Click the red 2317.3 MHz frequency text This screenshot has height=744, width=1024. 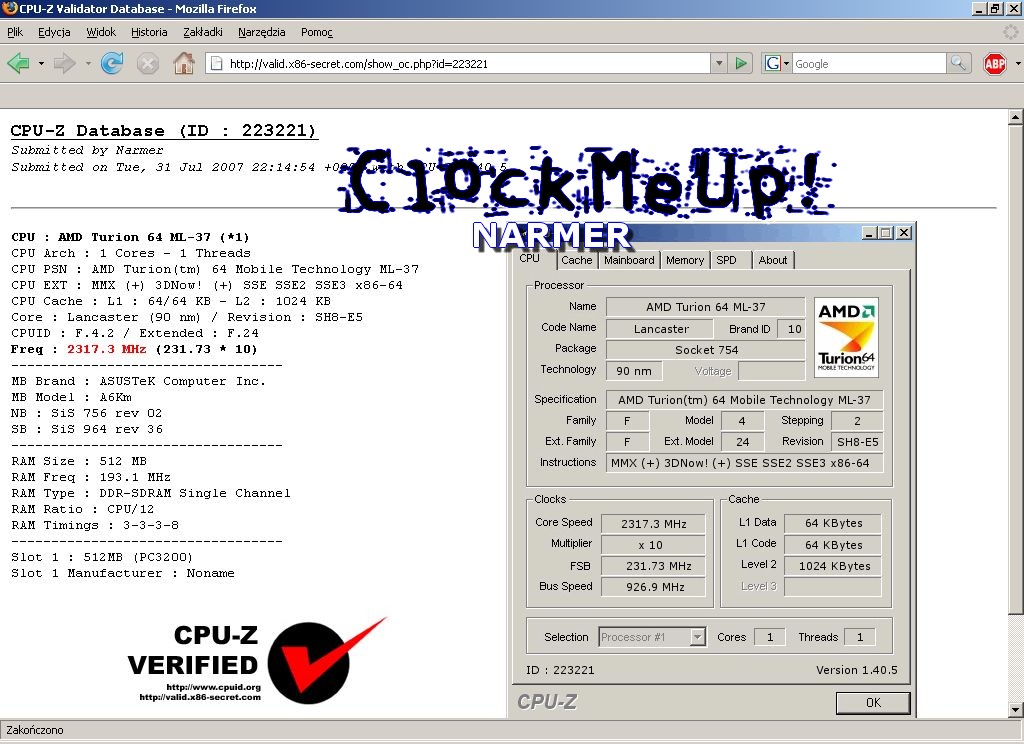click(107, 349)
